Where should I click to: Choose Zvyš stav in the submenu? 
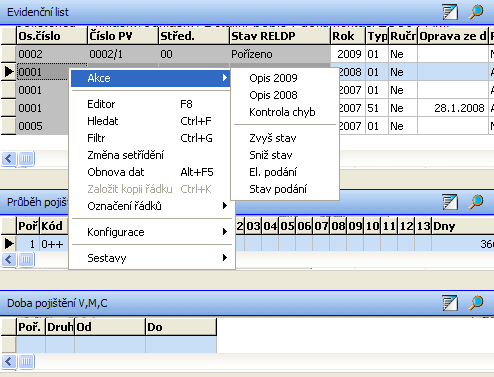point(285,138)
